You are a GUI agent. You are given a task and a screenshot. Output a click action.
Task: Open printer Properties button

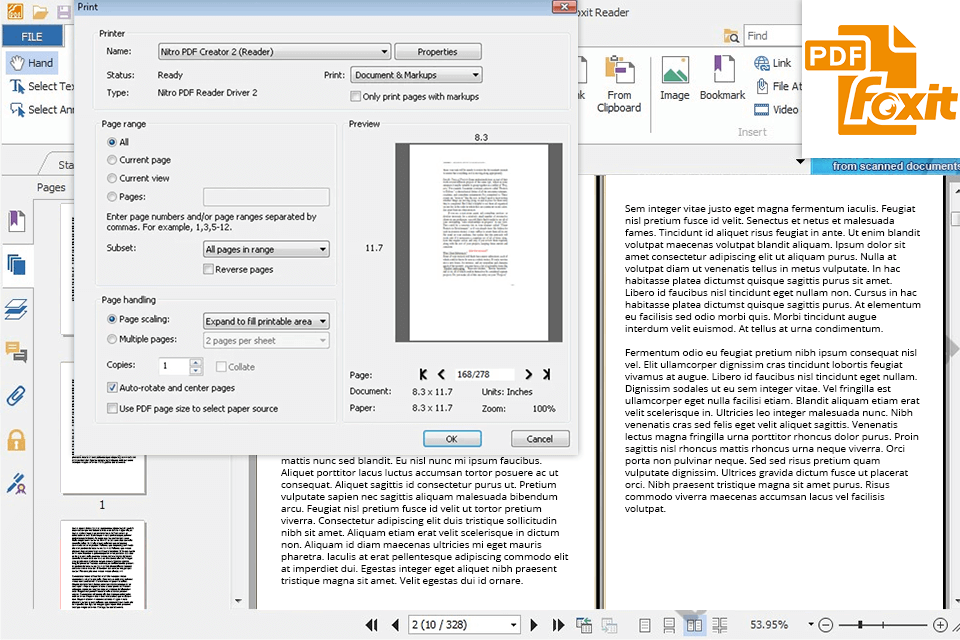click(x=437, y=52)
